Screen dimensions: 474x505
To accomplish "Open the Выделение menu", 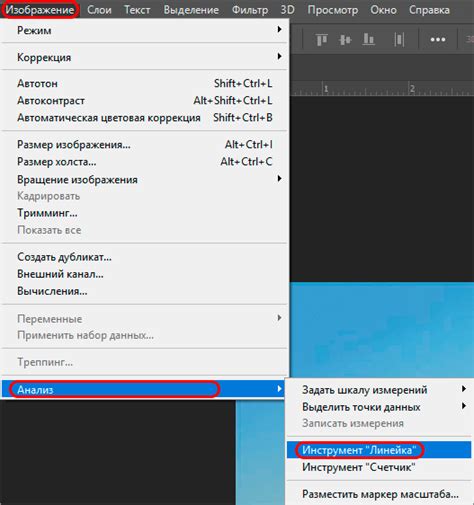I will pyautogui.click(x=191, y=10).
